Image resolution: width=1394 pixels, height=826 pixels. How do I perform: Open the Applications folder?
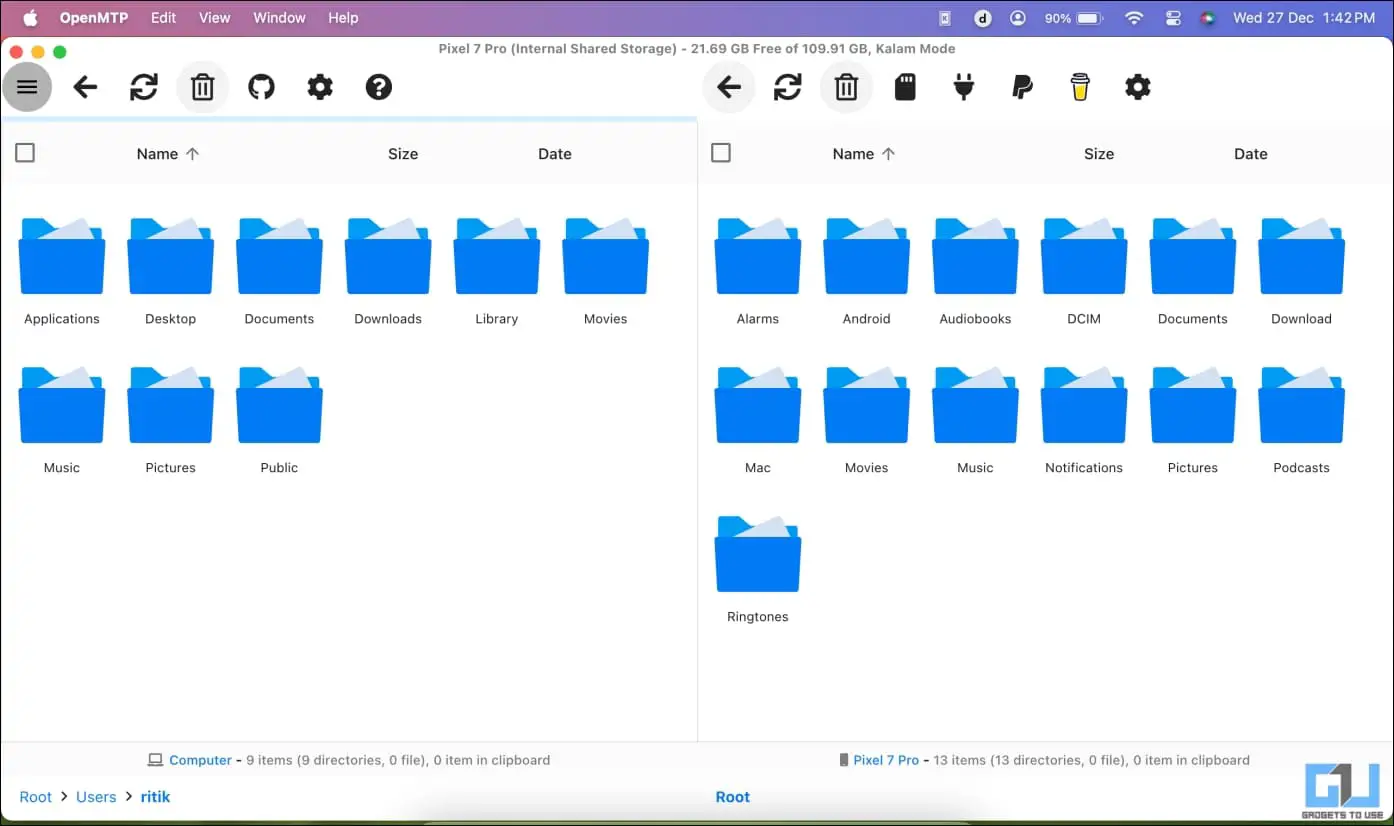(62, 272)
